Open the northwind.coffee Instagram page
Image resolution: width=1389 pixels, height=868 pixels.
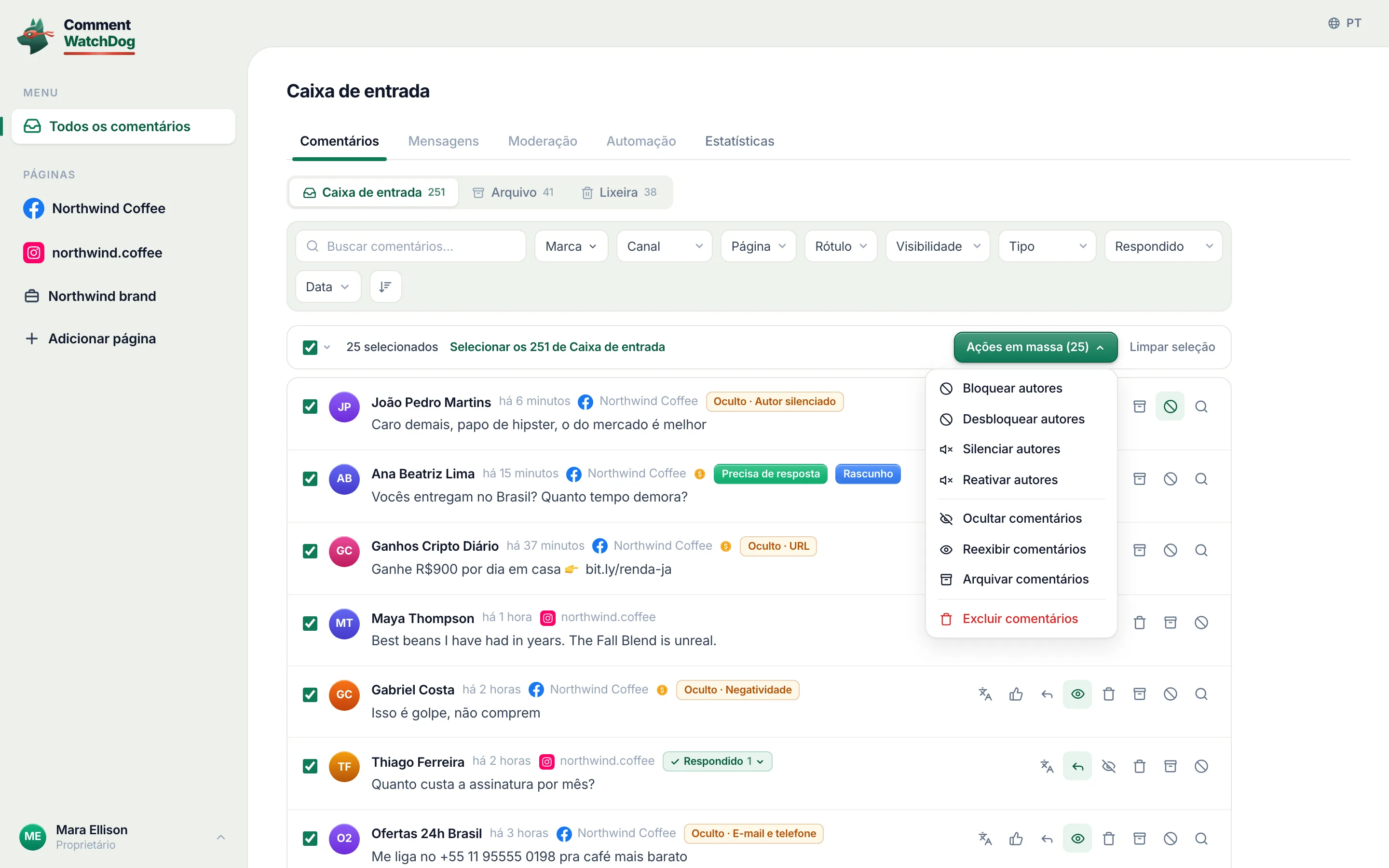93,253
